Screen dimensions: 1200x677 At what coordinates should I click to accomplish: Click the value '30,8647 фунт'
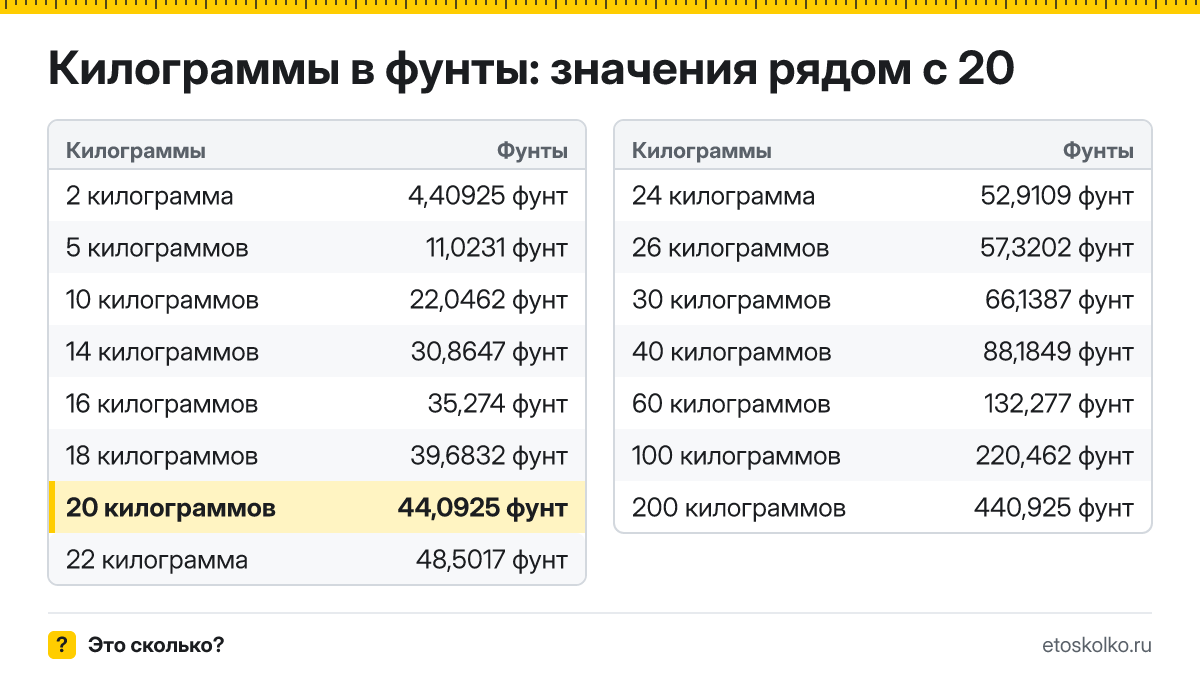click(x=489, y=352)
